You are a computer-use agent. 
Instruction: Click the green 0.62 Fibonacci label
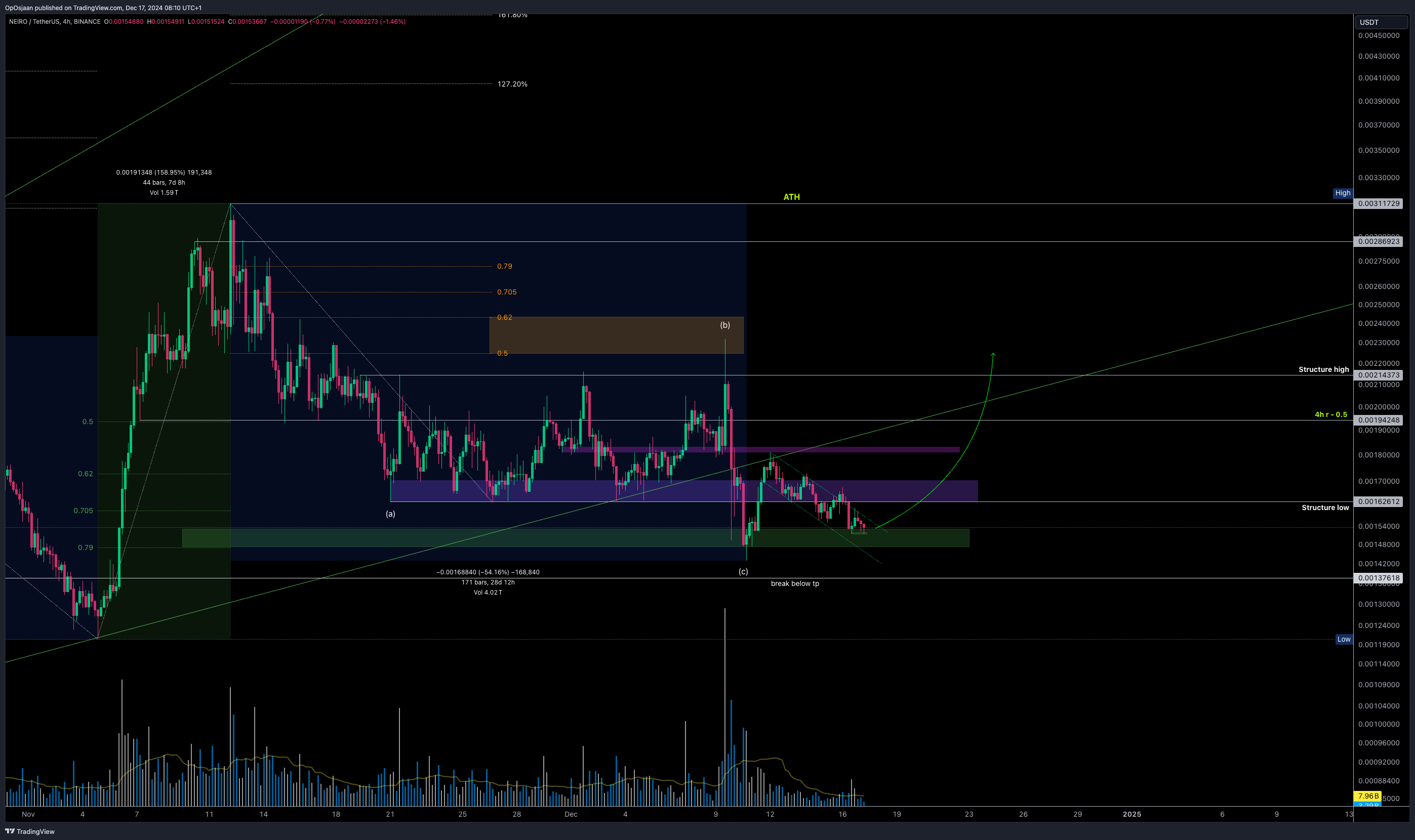point(86,474)
